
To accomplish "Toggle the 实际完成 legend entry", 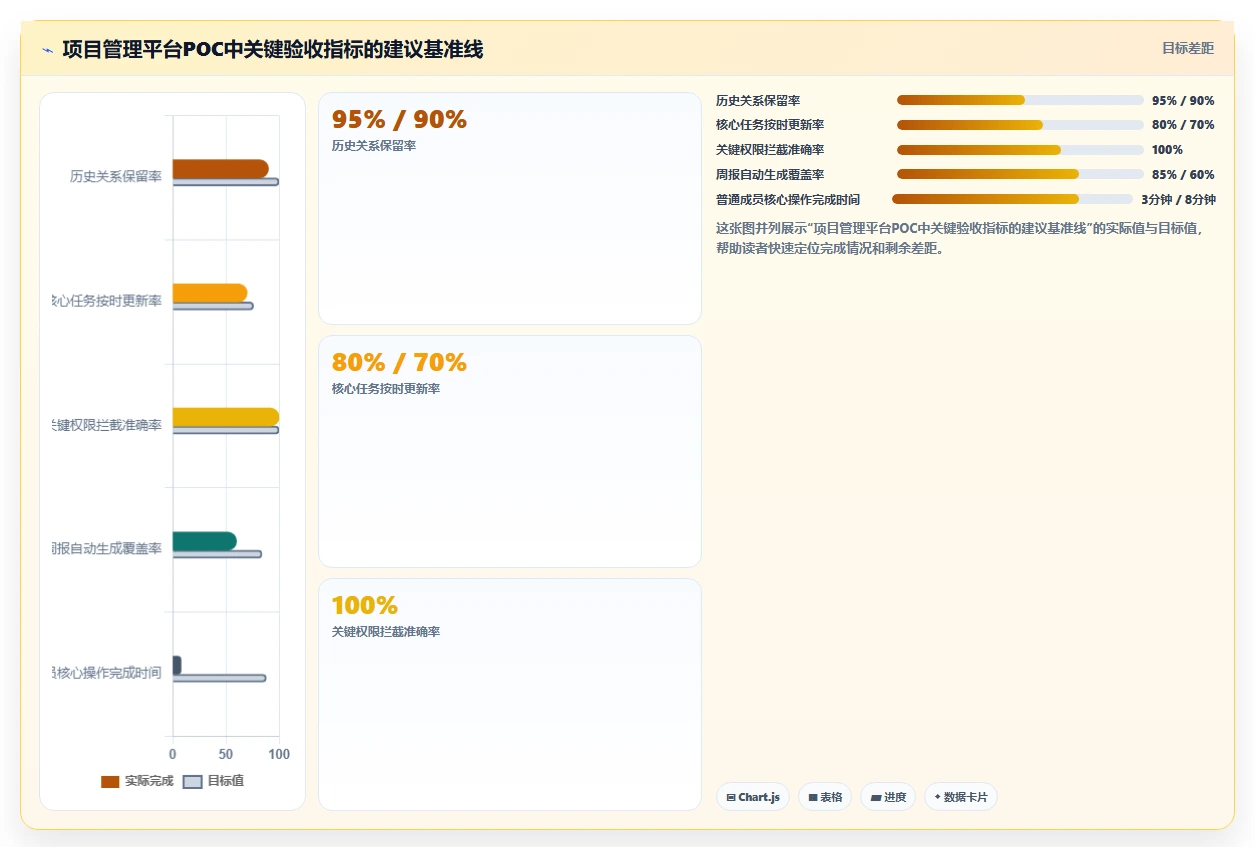I will point(137,781).
